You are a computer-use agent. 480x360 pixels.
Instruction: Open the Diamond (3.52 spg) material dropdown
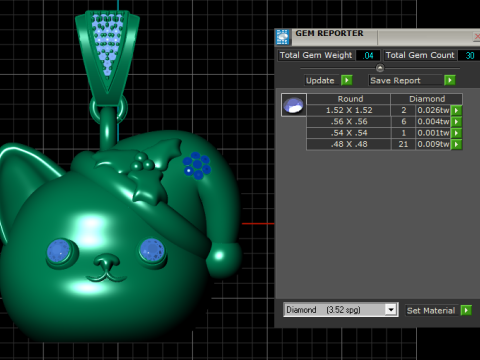[391, 310]
